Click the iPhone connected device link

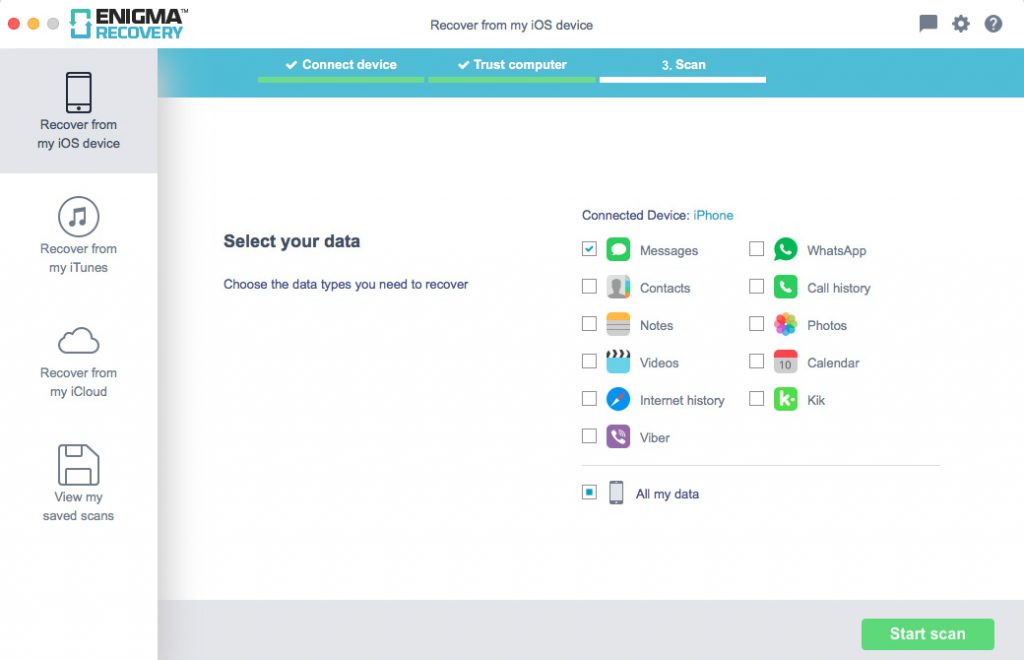pyautogui.click(x=713, y=215)
